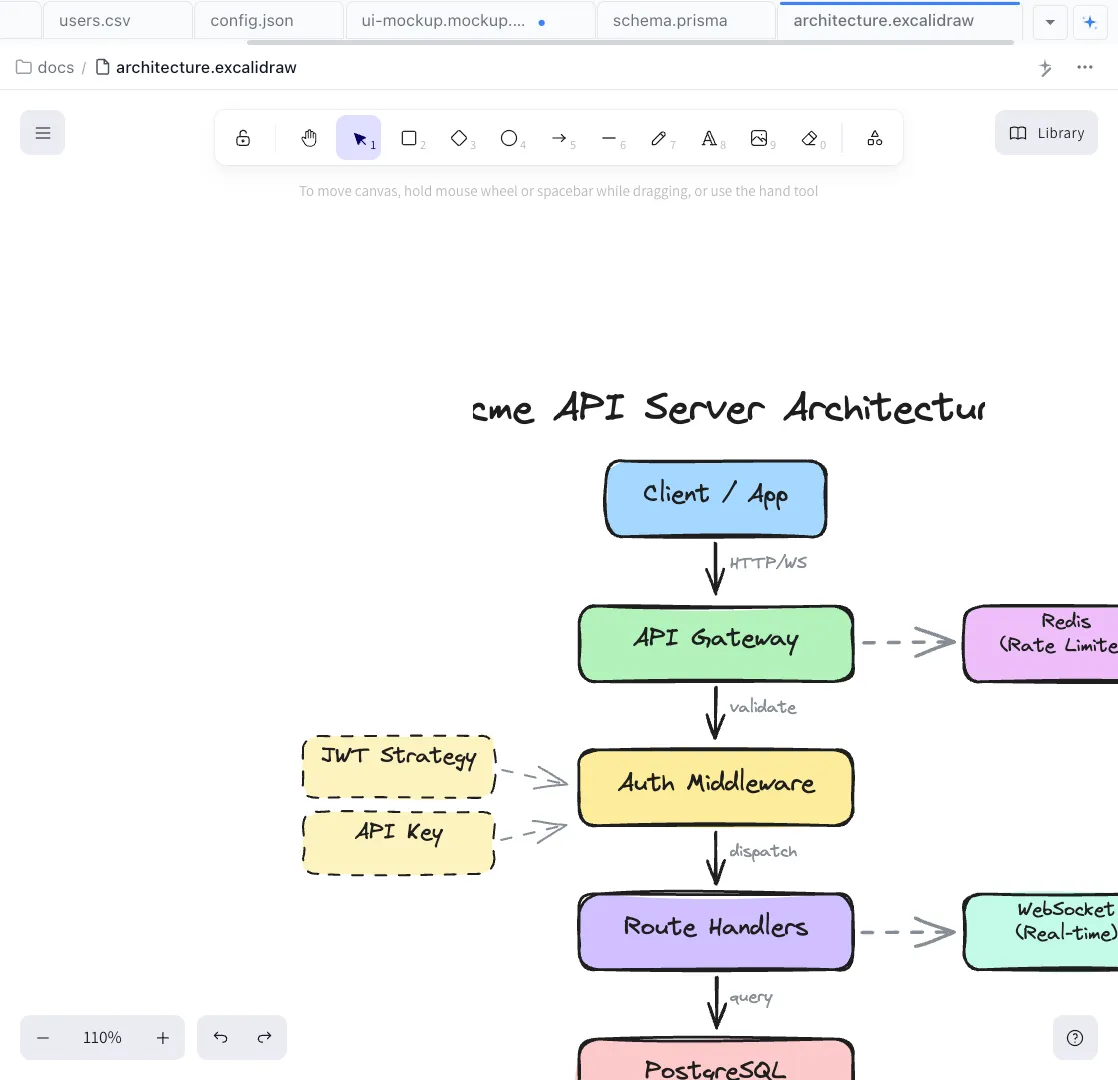Toggle the keep-selected-tool lock
The height and width of the screenshot is (1080, 1118).
243,137
